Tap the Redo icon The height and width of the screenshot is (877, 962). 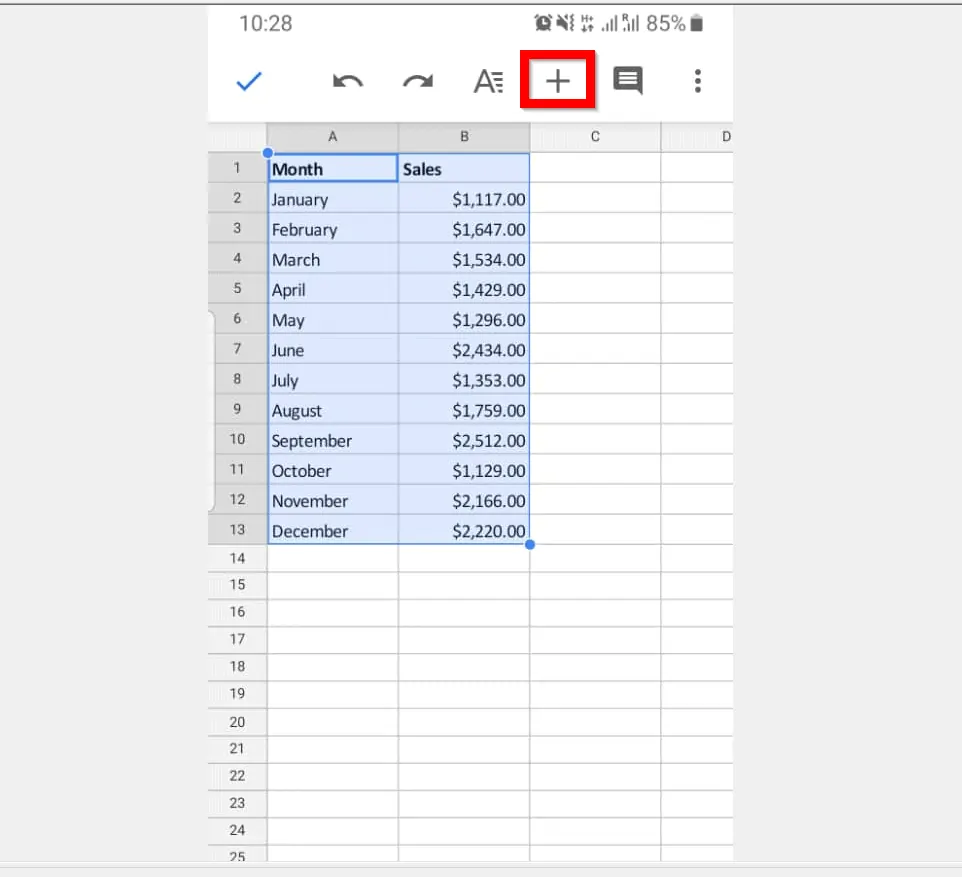pos(417,81)
